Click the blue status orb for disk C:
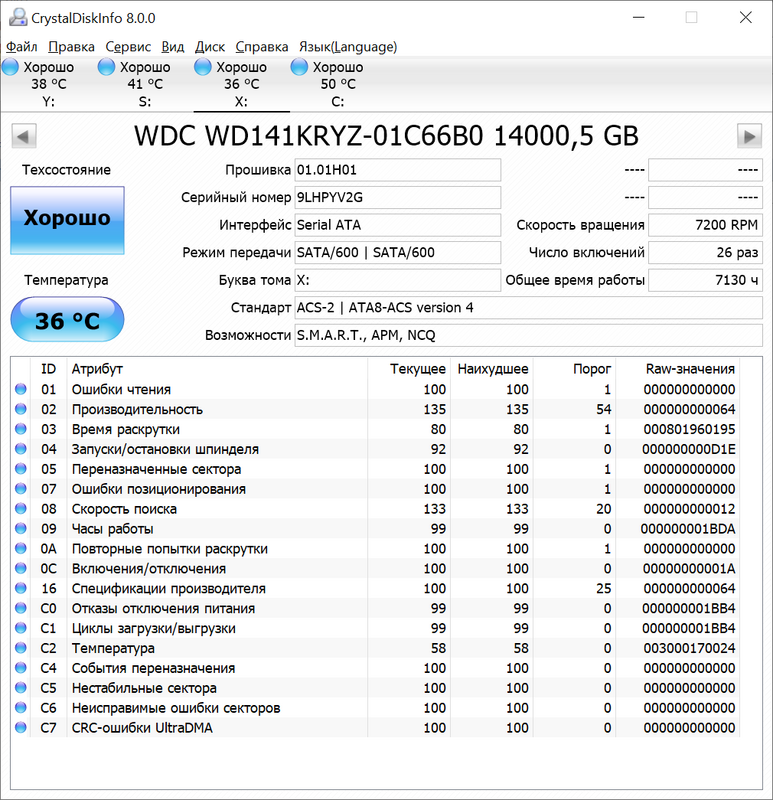 tap(299, 67)
